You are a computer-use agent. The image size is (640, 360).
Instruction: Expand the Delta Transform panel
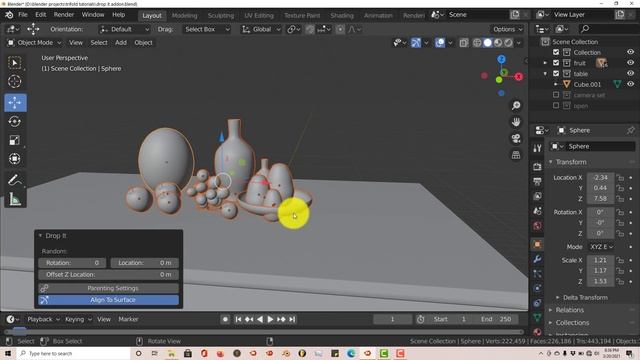[585, 298]
